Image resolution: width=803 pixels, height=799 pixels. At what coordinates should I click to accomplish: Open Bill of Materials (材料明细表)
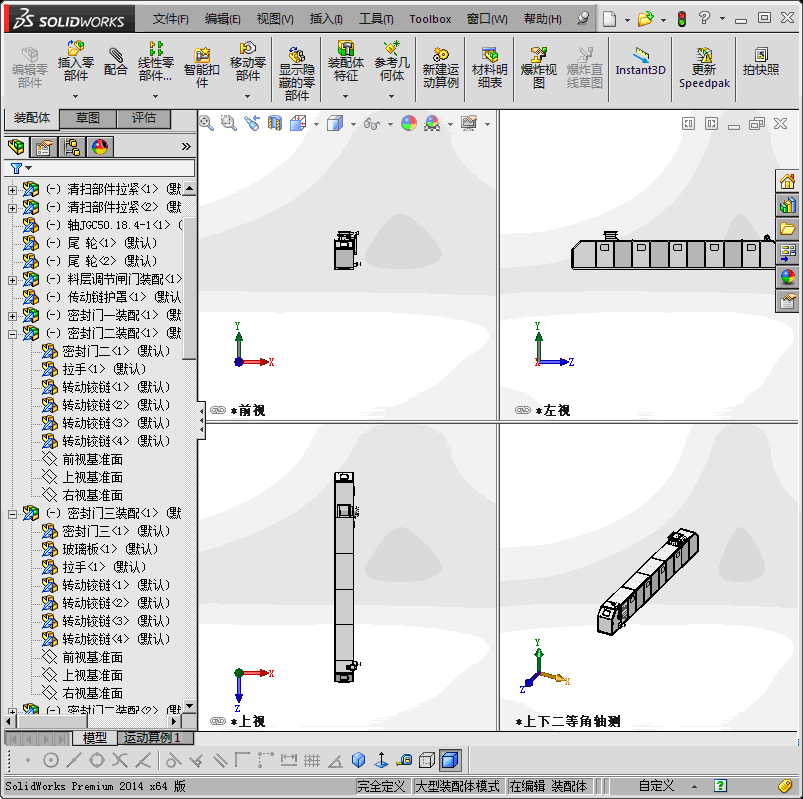tap(489, 68)
